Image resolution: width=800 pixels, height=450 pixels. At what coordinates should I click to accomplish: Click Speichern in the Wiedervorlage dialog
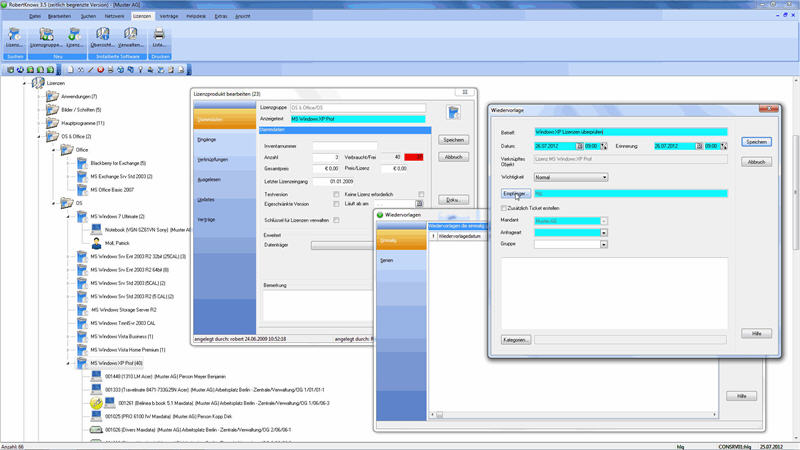click(x=756, y=142)
